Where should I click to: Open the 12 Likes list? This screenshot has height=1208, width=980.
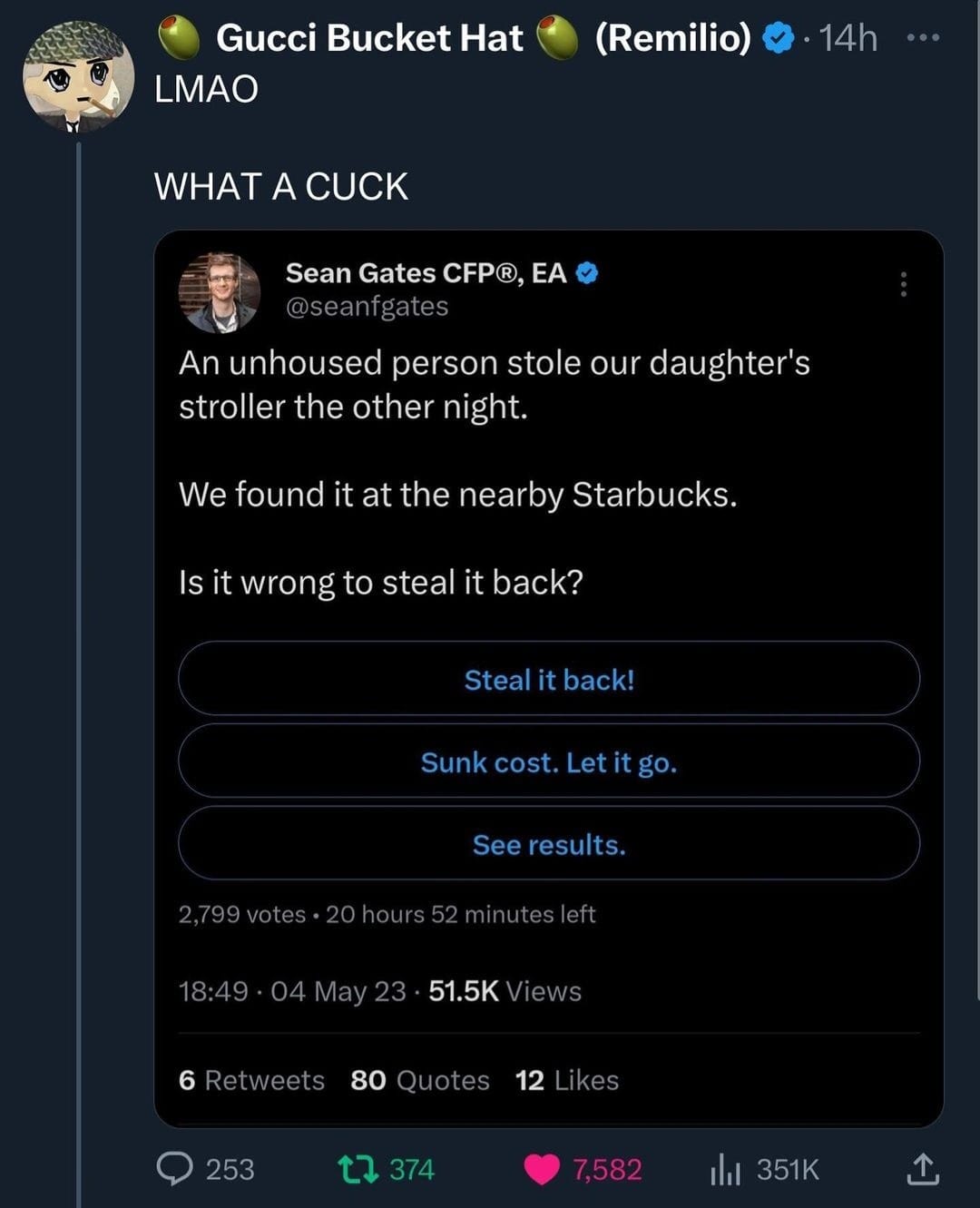566,1080
